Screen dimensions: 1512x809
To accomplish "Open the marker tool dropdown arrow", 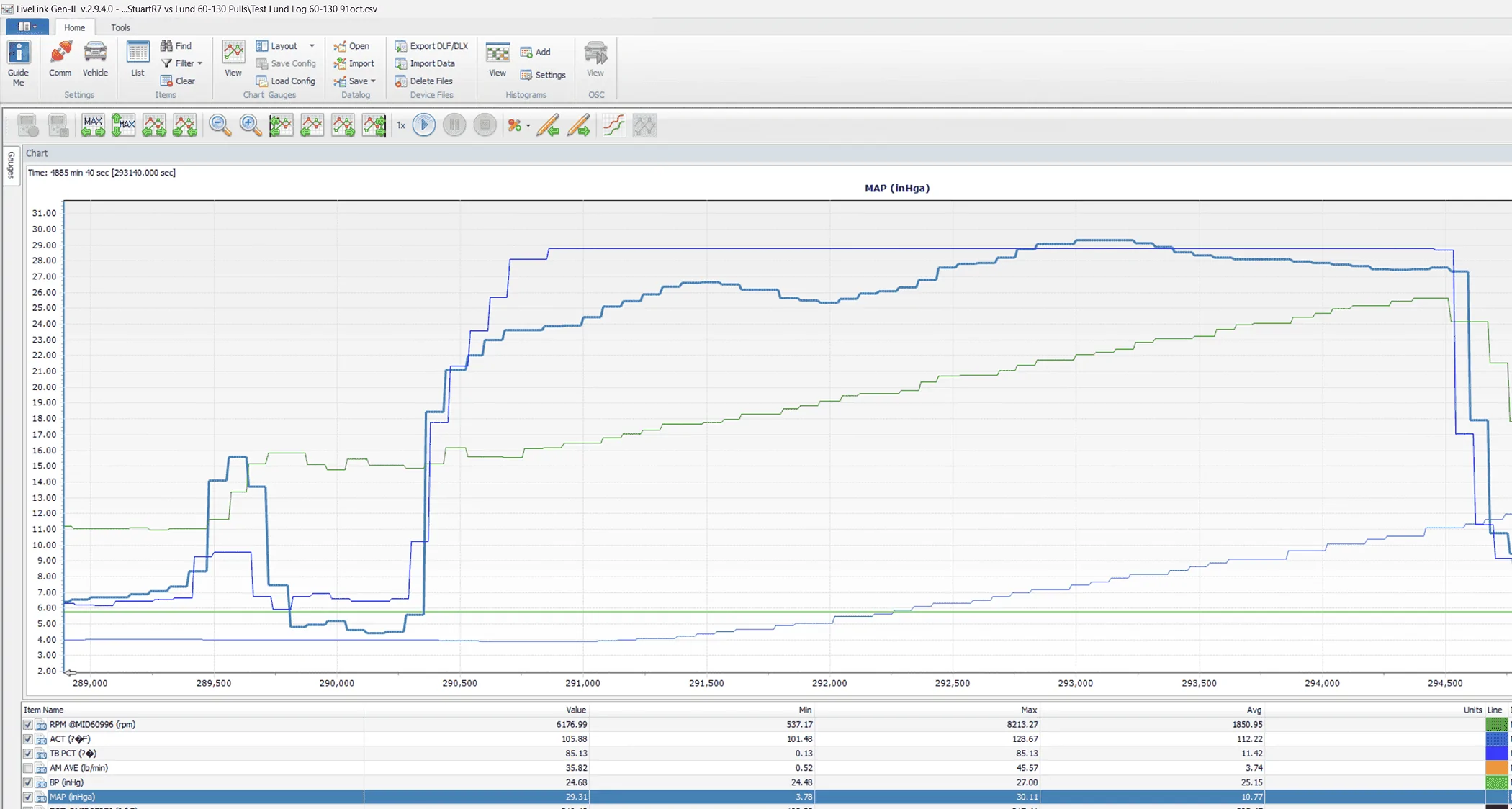I will coord(528,126).
